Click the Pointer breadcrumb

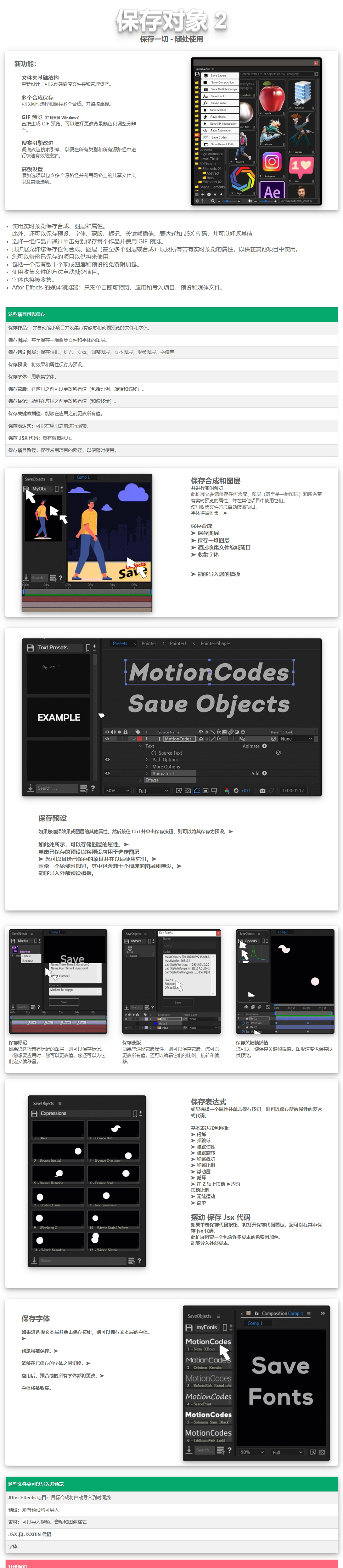pos(149,643)
